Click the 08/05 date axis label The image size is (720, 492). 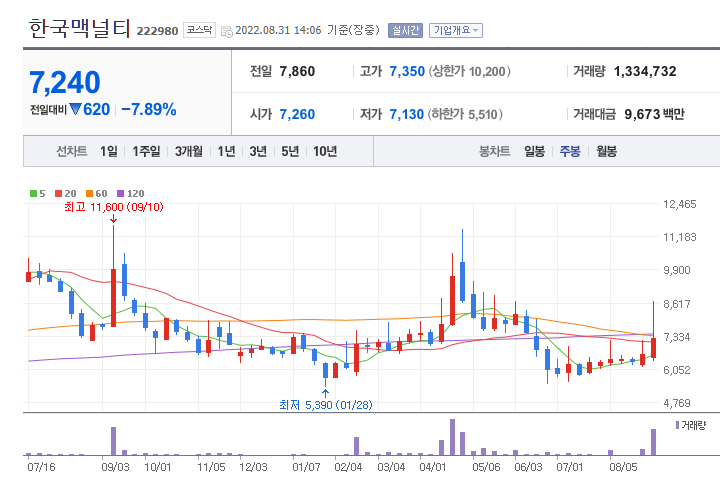coord(624,468)
